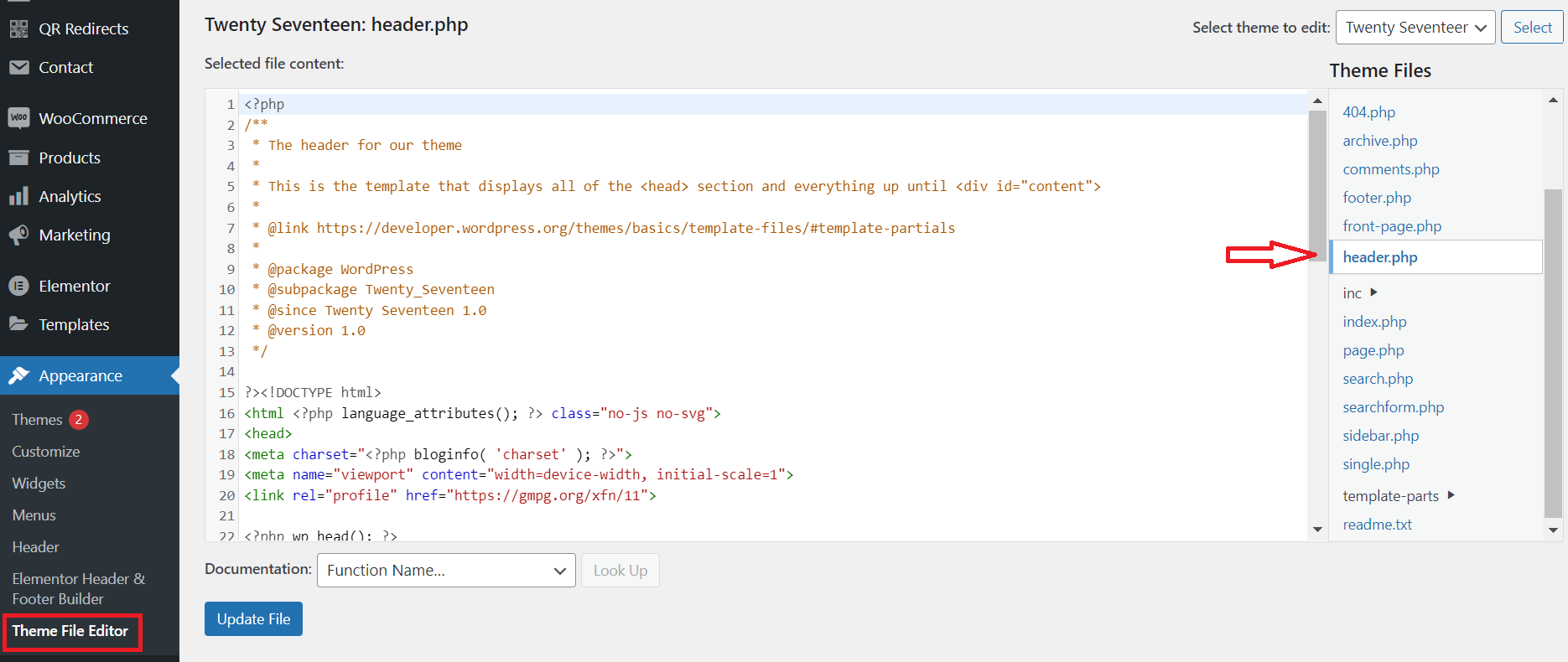The width and height of the screenshot is (1568, 662).
Task: Open Customize submenu item
Action: 46,451
